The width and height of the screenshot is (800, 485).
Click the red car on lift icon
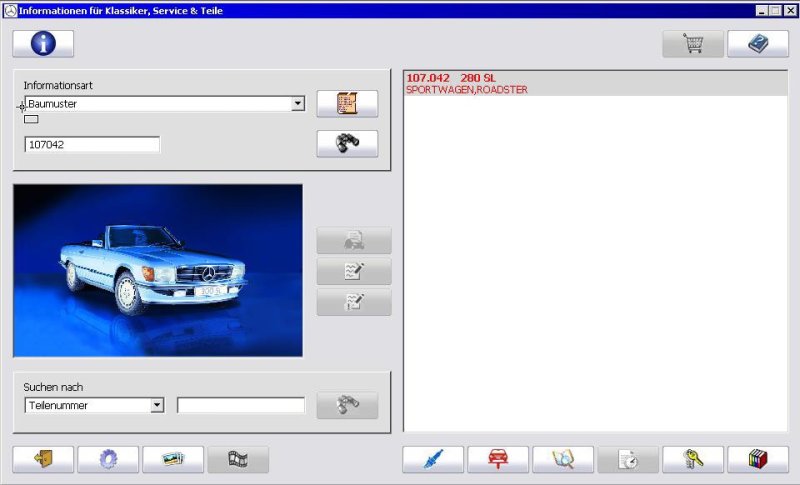point(498,460)
